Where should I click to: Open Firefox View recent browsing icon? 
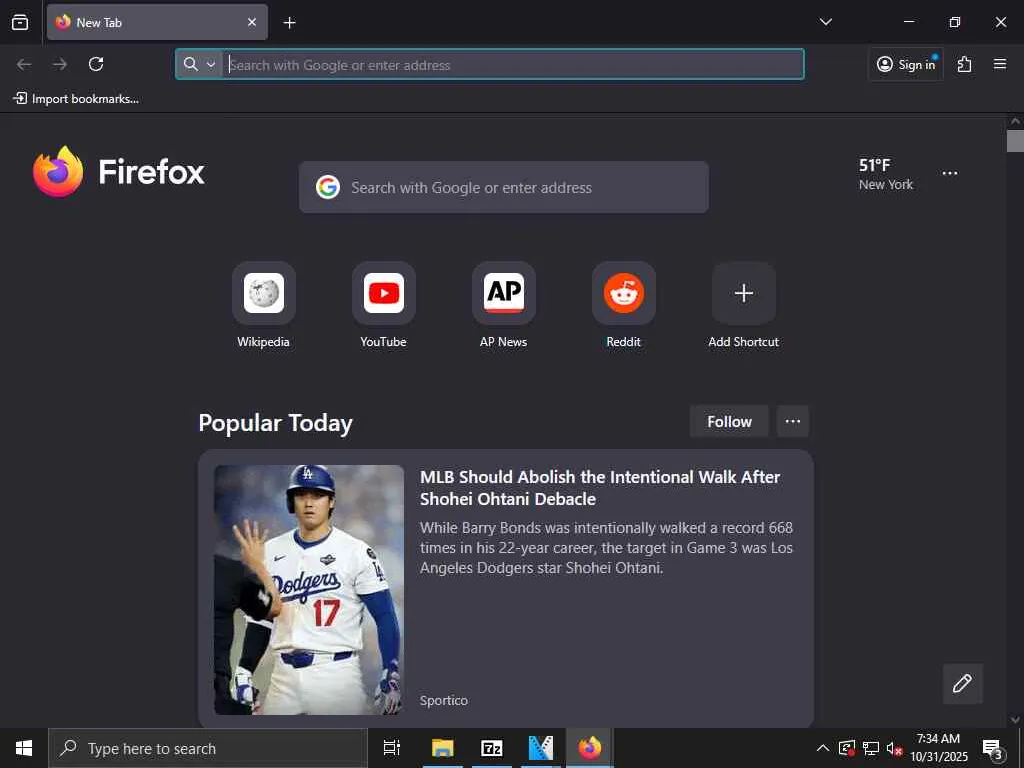20,22
